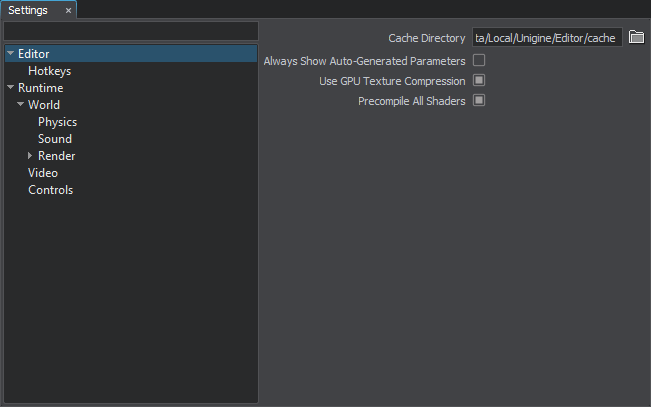Select the Settings tab
Screen dimensions: 651x407
28,10
